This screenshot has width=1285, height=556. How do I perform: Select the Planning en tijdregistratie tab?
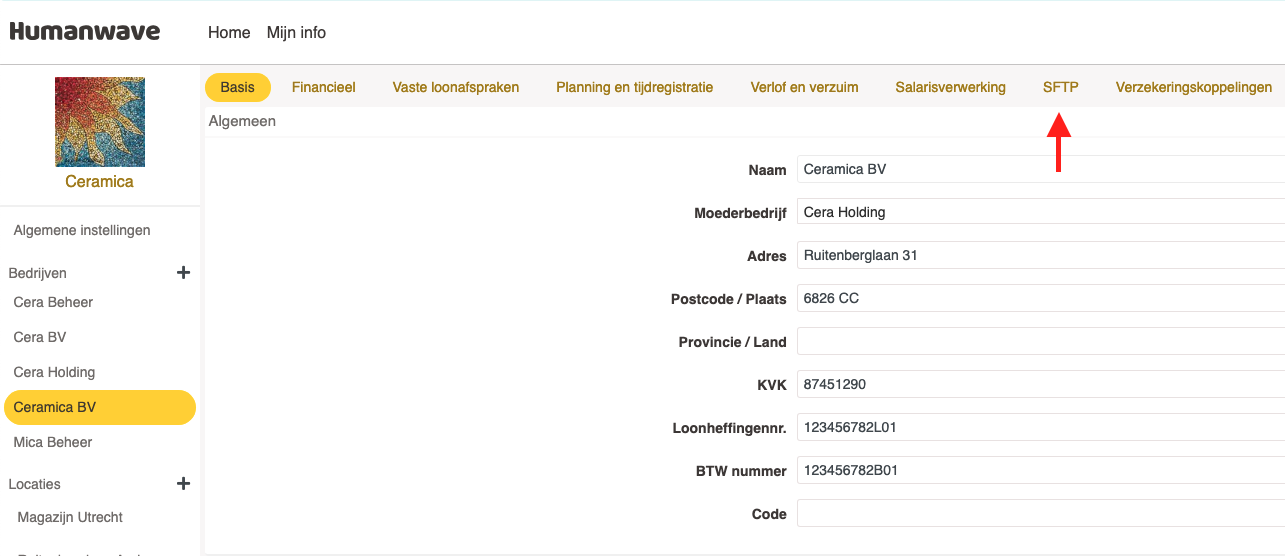(x=634, y=87)
